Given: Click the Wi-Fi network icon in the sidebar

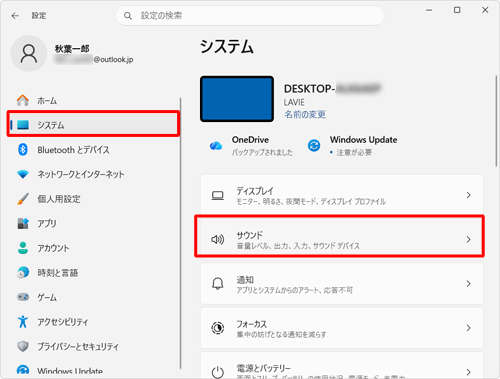Looking at the screenshot, I should pos(23,174).
